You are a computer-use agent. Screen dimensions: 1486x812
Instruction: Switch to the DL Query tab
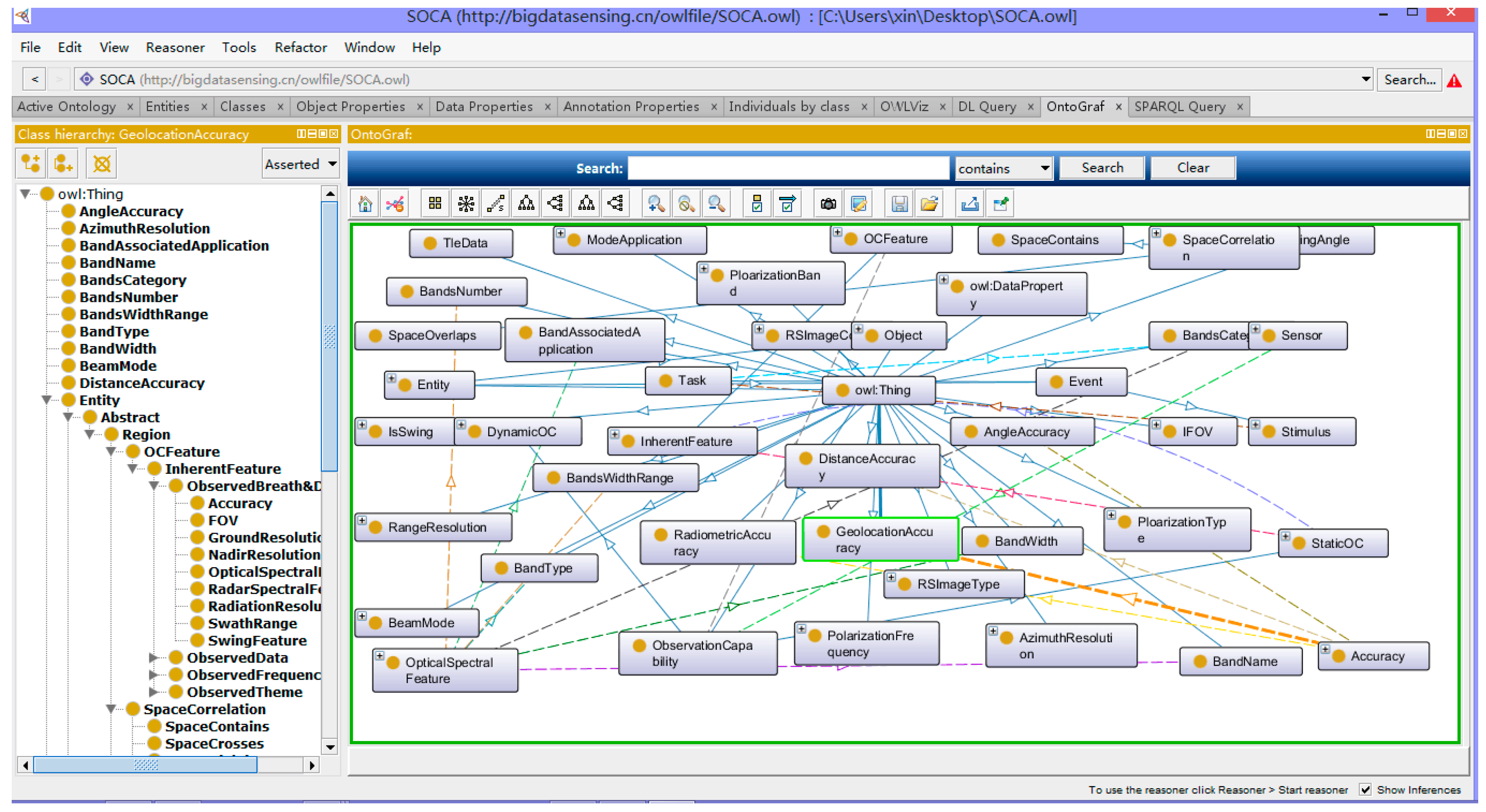(x=987, y=106)
